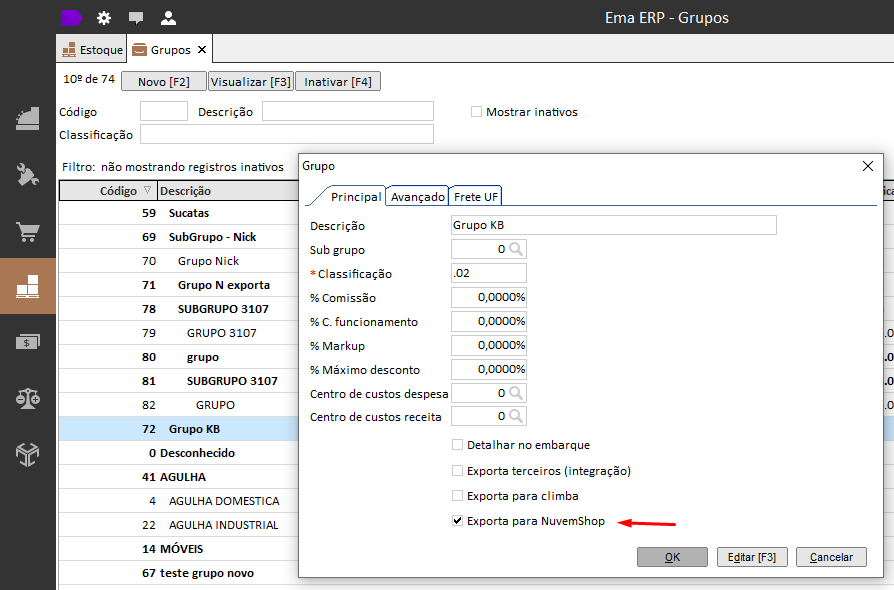Select Principal tab in Grupo dialog

pyautogui.click(x=356, y=197)
